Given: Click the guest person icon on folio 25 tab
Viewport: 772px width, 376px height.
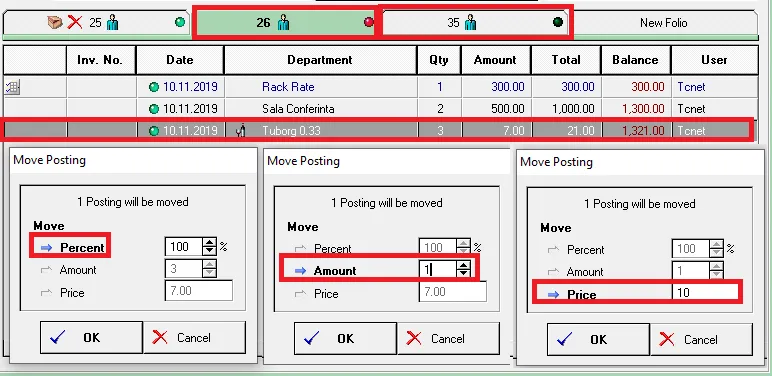Looking at the screenshot, I should click(112, 22).
